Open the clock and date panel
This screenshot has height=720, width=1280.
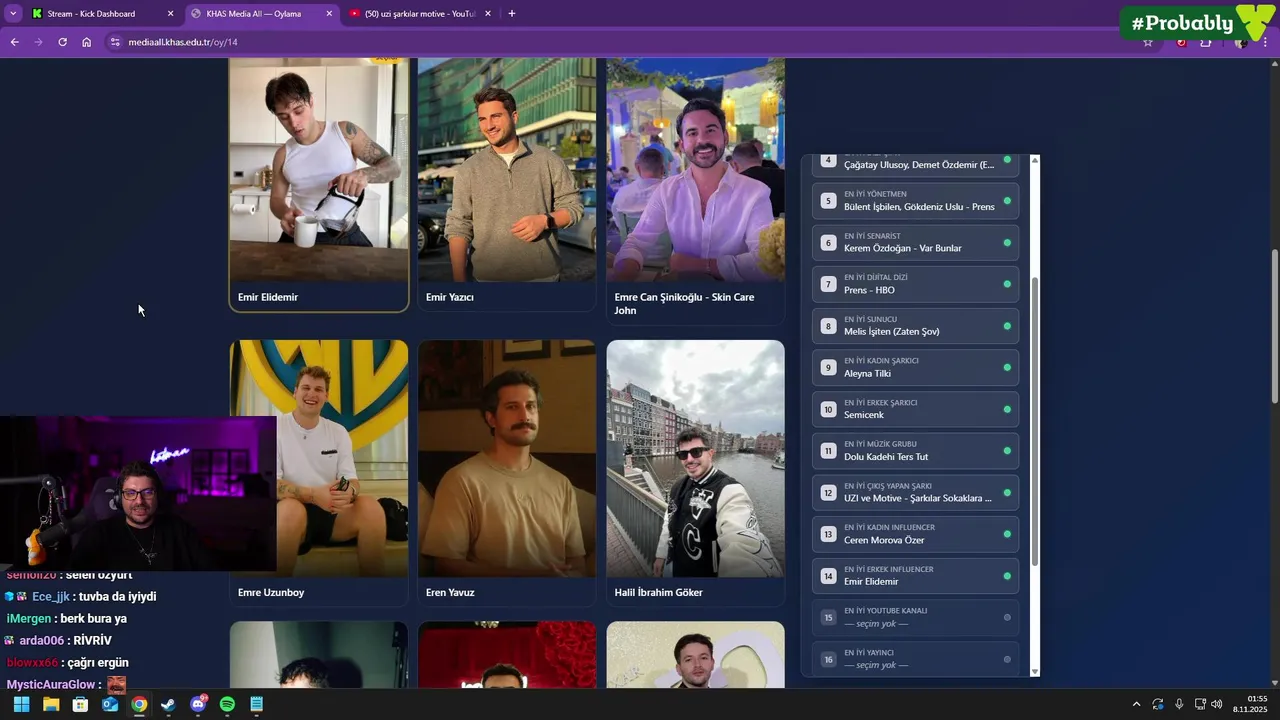pos(1250,704)
